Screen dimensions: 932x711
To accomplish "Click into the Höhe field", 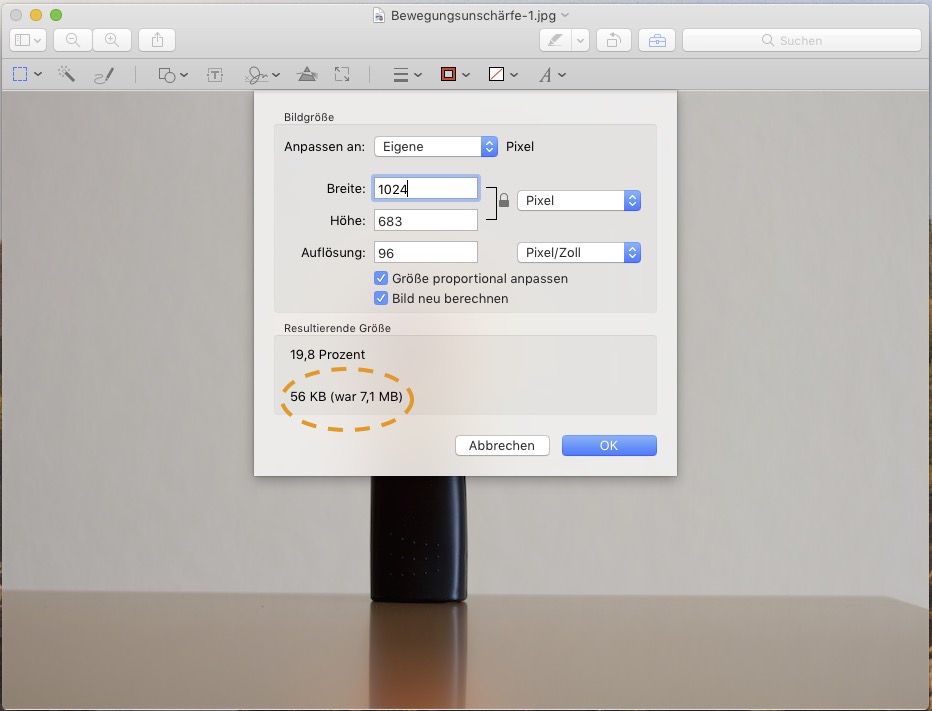I will coord(426,221).
